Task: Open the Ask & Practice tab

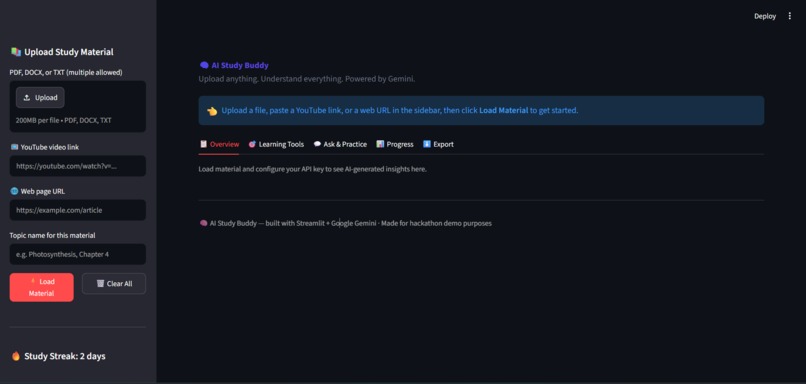Action: coord(340,144)
